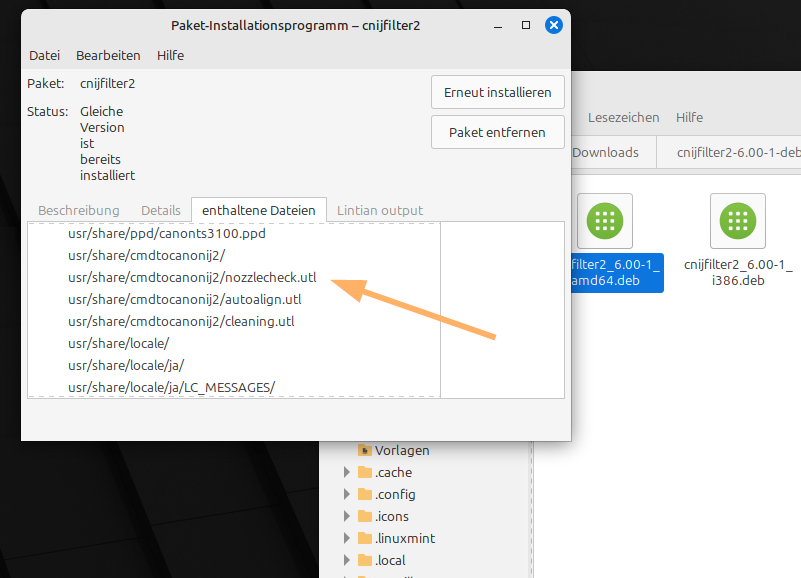Select the .cache folder label in tree

[x=393, y=472]
